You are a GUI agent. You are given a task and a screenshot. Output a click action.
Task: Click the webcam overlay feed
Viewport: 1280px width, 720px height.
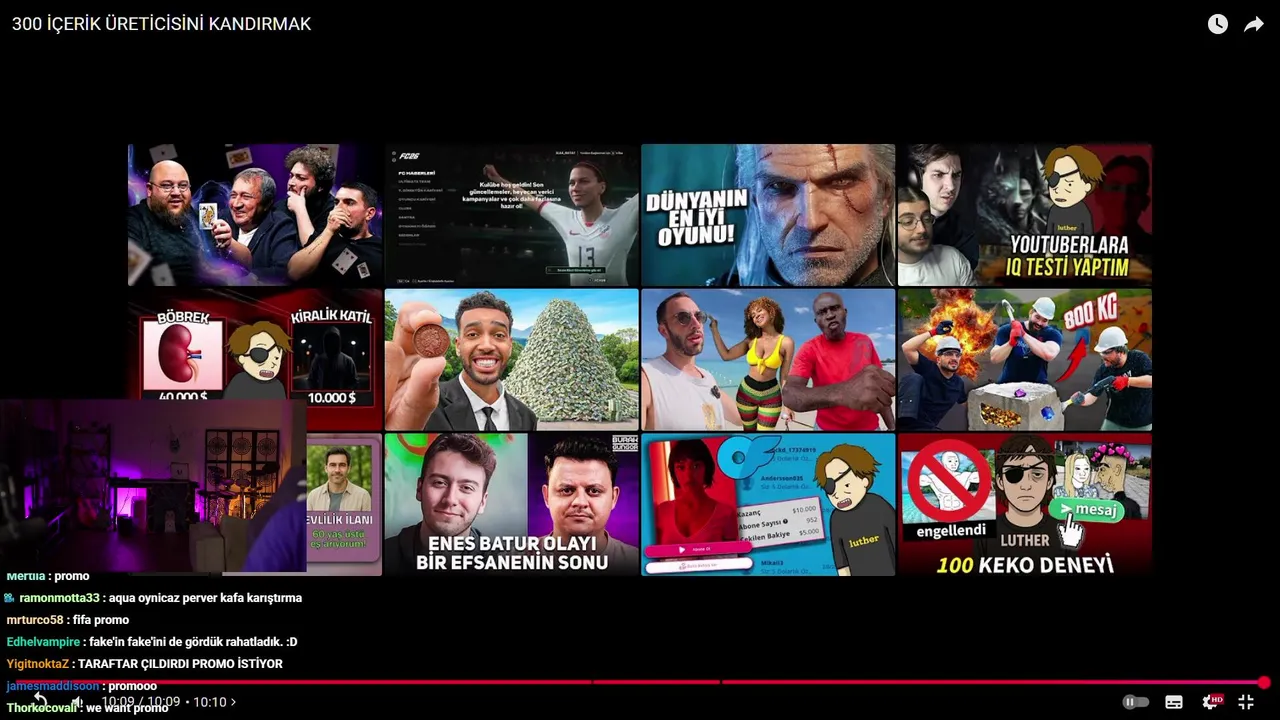[153, 486]
